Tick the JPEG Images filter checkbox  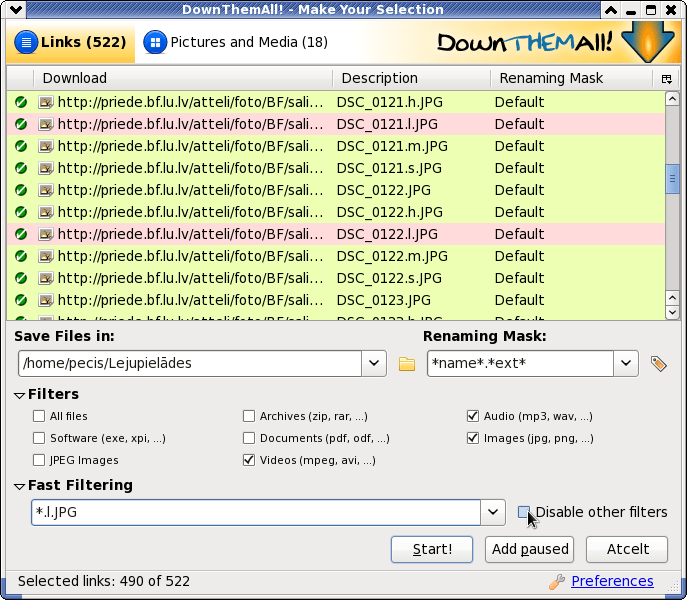[x=39, y=460]
